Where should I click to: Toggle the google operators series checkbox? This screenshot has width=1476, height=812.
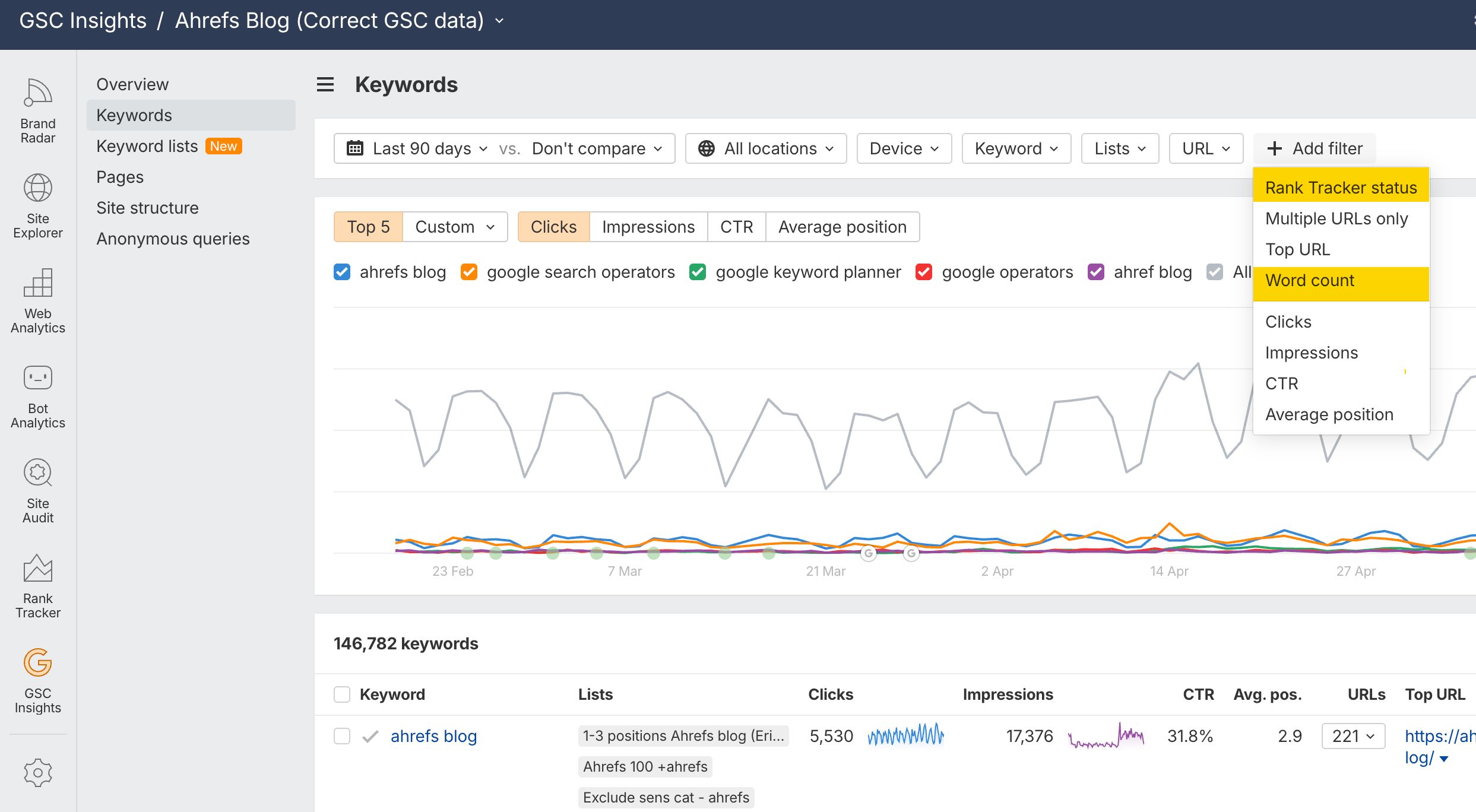pyautogui.click(x=924, y=272)
